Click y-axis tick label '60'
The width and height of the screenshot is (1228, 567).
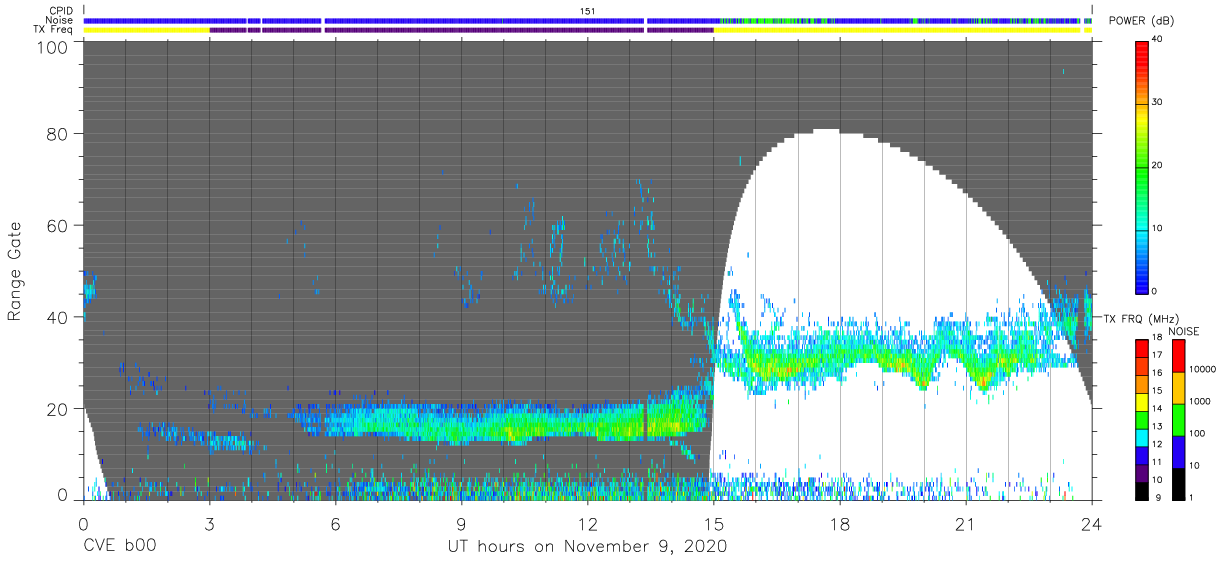pos(59,225)
